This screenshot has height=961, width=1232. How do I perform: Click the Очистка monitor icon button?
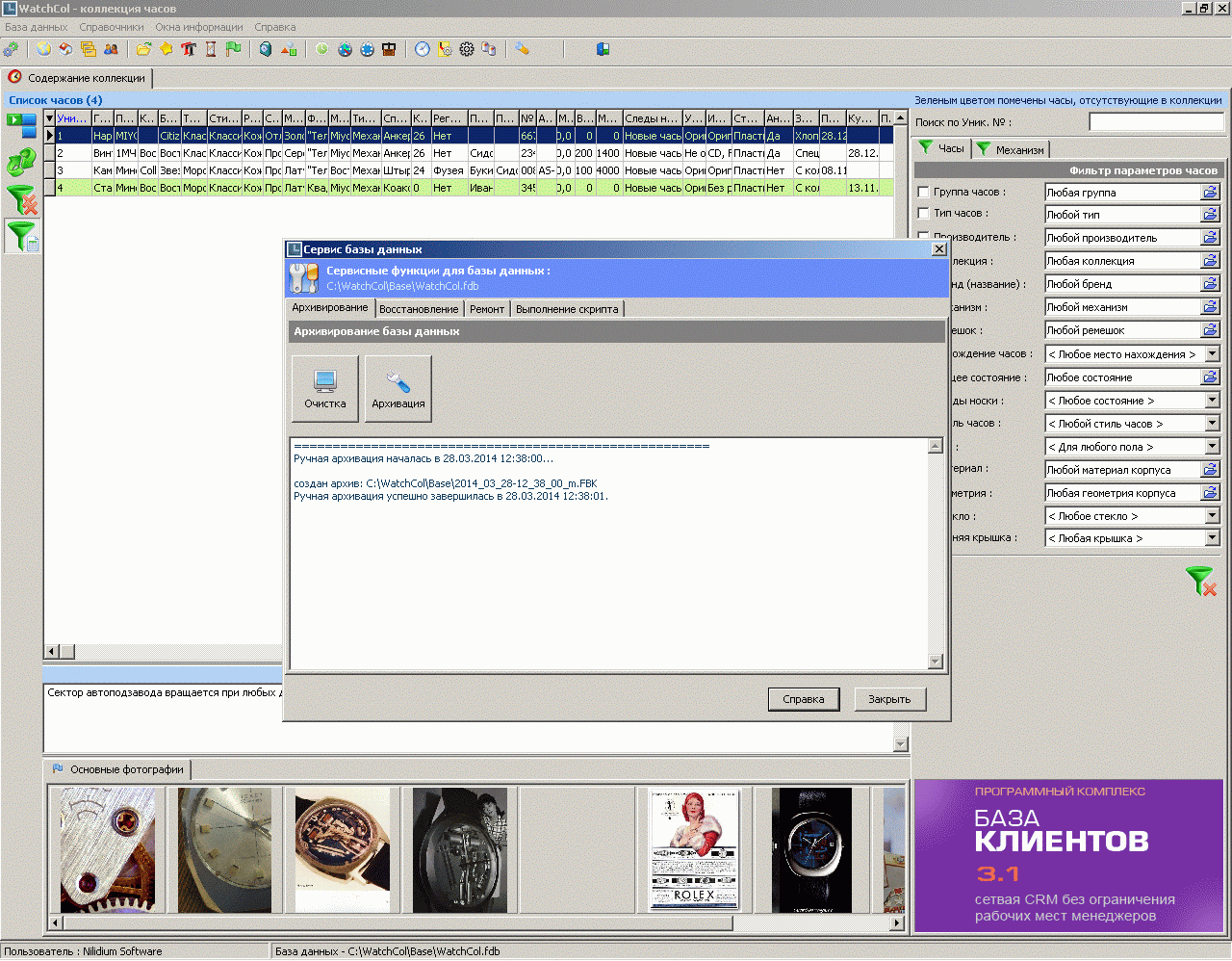pyautogui.click(x=325, y=388)
